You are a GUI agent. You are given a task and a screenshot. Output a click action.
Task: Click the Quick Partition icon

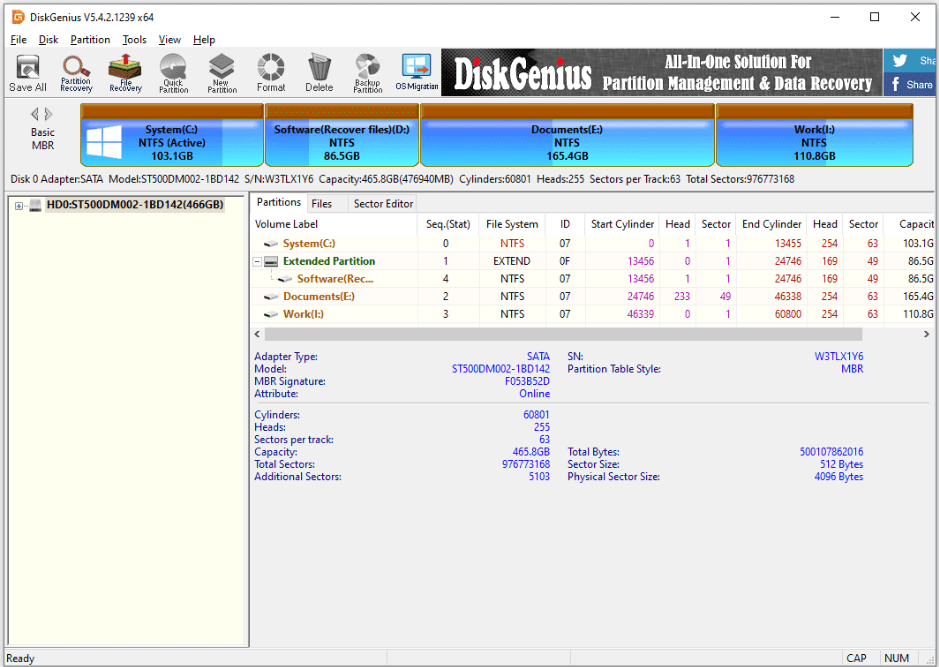coord(173,73)
